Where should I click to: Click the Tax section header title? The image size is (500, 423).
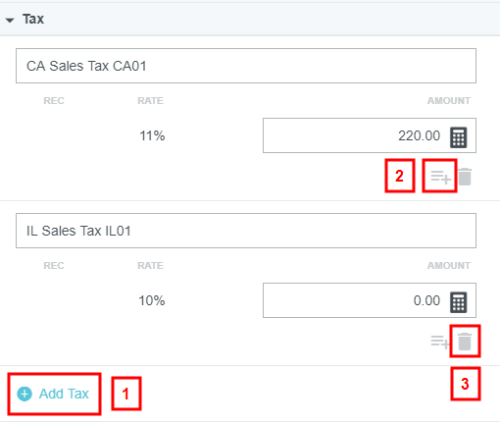33,19
